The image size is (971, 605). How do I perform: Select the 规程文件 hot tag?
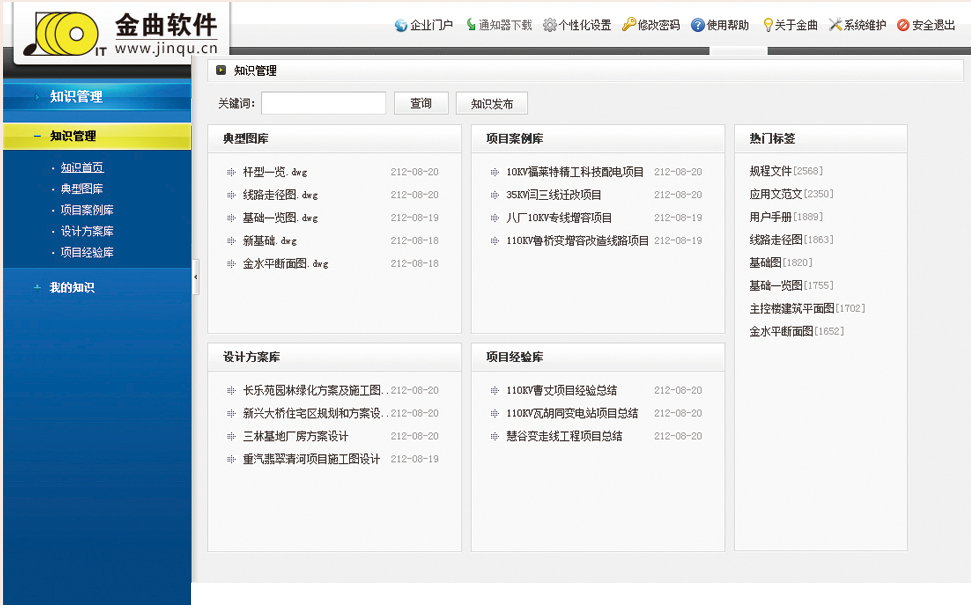[x=770, y=171]
